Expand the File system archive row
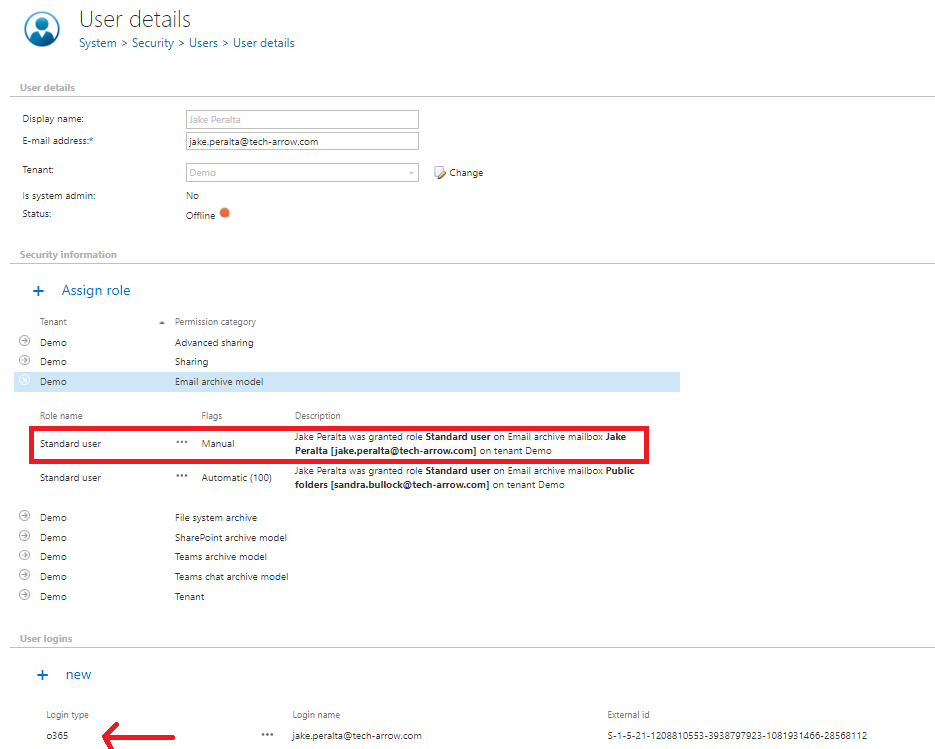 click(x=25, y=517)
